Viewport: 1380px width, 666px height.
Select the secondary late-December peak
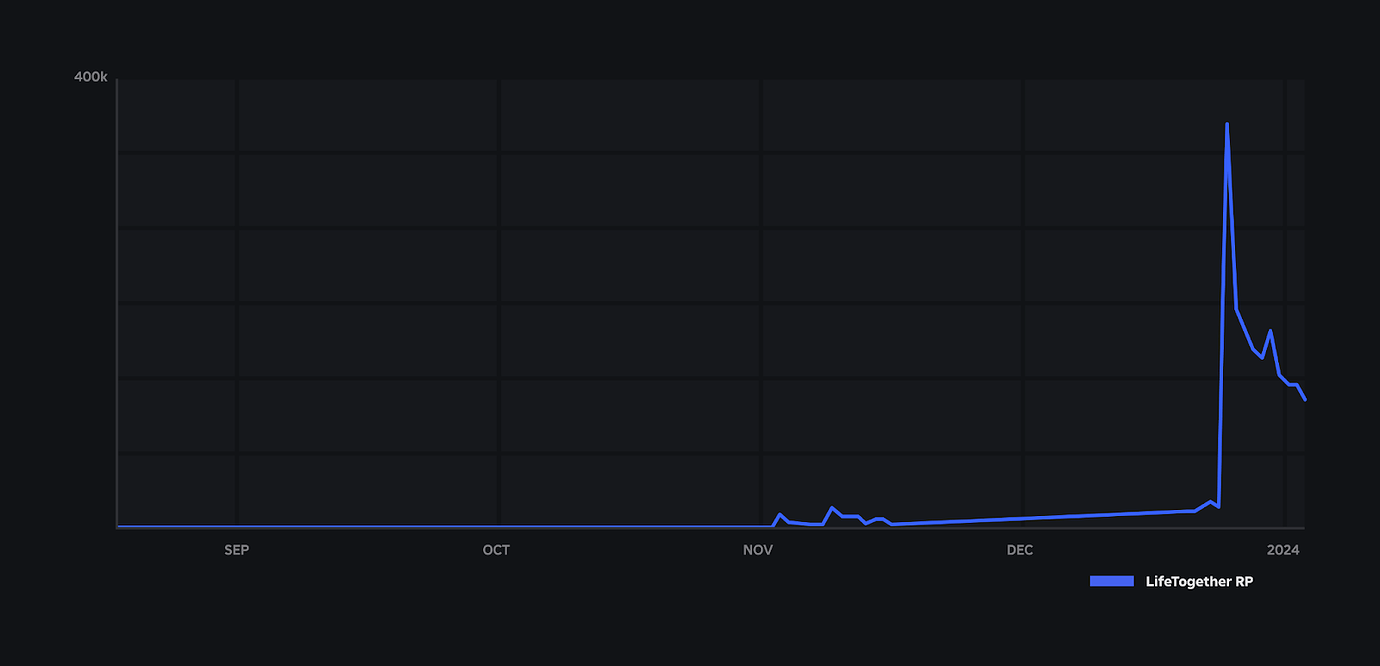[x=1271, y=327]
